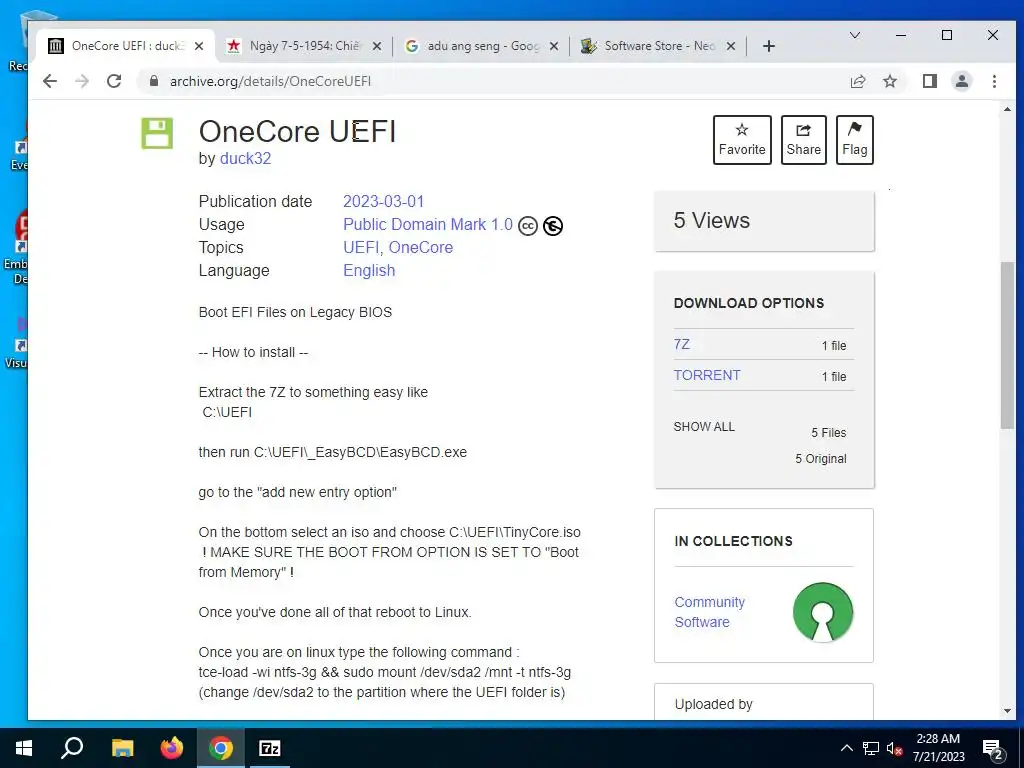Open Windows taskbar search

[72, 748]
